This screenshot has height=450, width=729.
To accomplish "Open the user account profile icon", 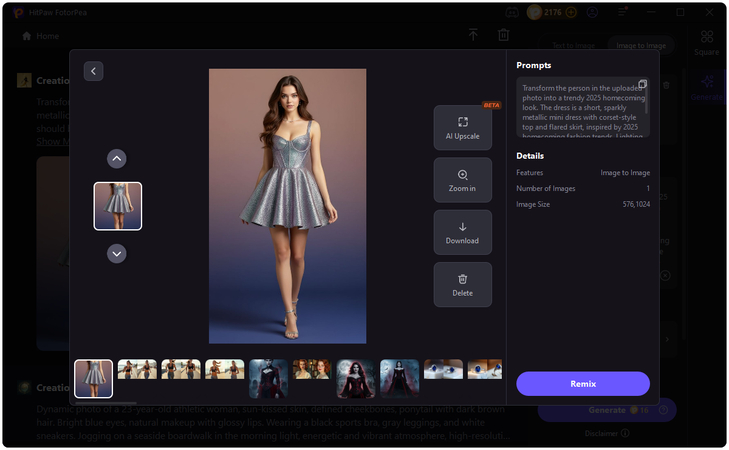I will [x=593, y=13].
